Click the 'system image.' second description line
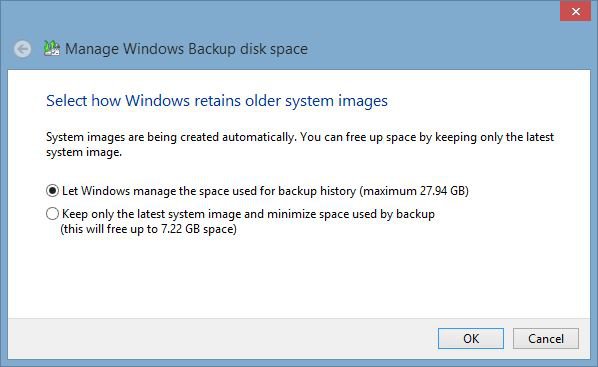 [84, 152]
